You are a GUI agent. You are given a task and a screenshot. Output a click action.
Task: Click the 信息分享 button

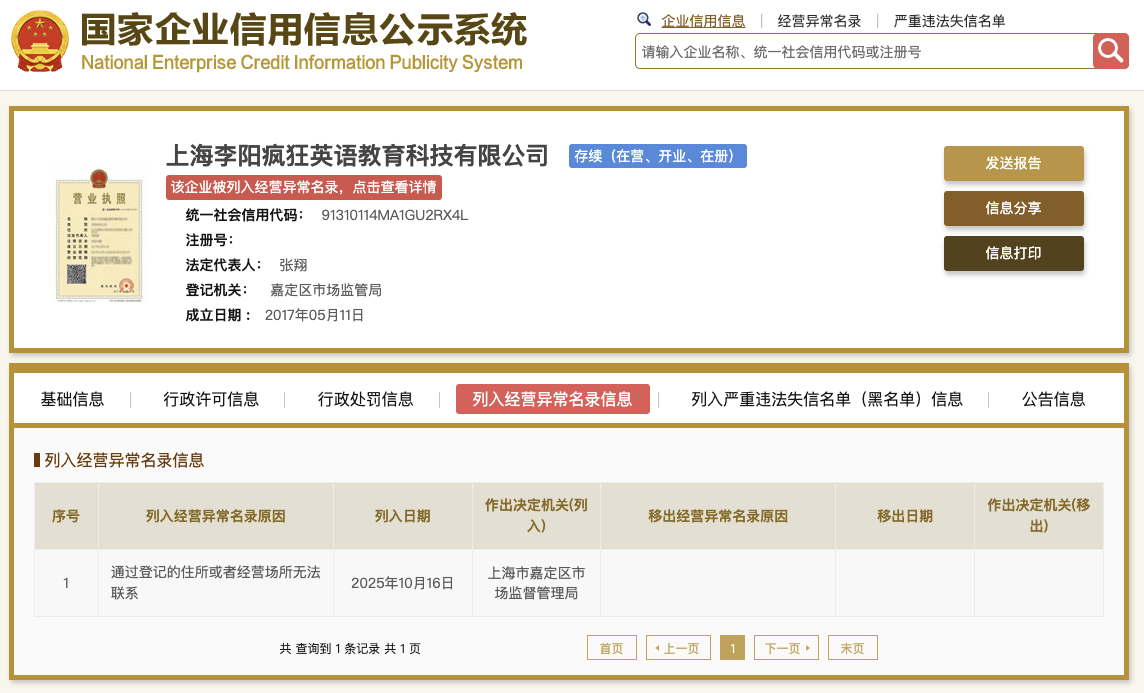point(1013,209)
